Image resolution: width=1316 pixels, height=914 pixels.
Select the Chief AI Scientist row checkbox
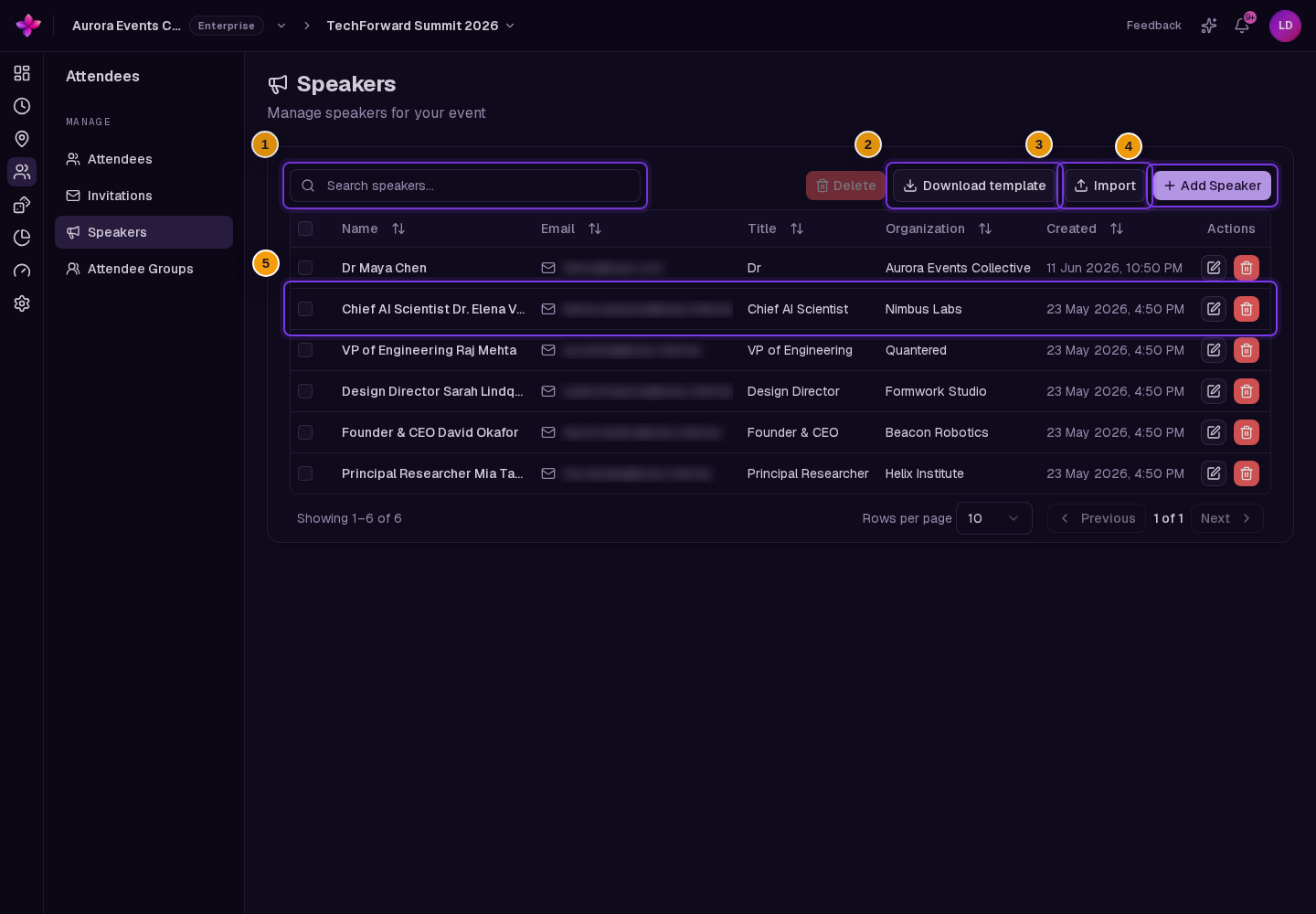305,309
